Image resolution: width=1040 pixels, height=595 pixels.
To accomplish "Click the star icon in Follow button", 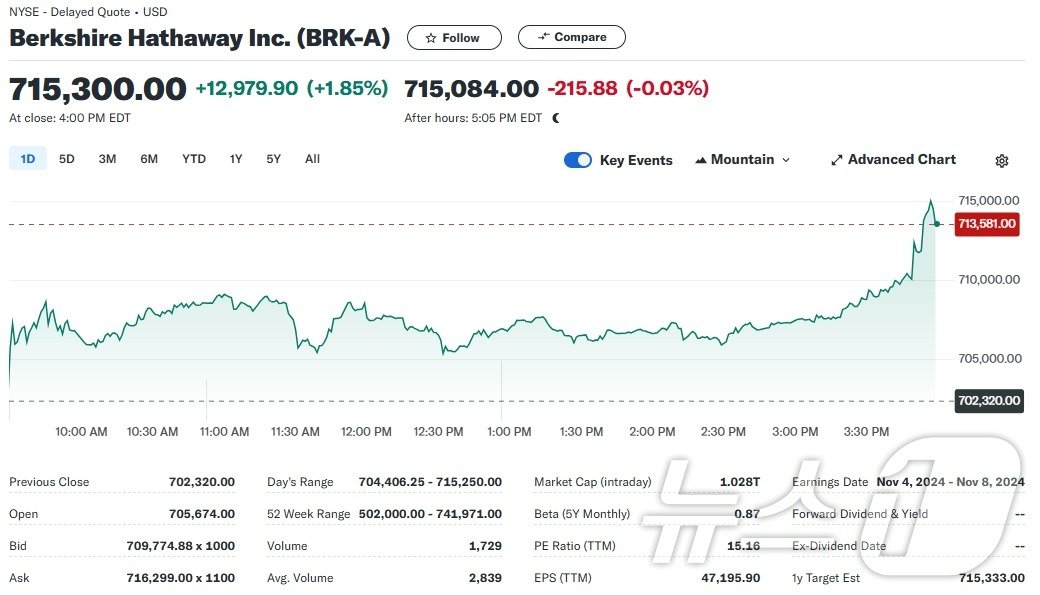I will point(431,38).
